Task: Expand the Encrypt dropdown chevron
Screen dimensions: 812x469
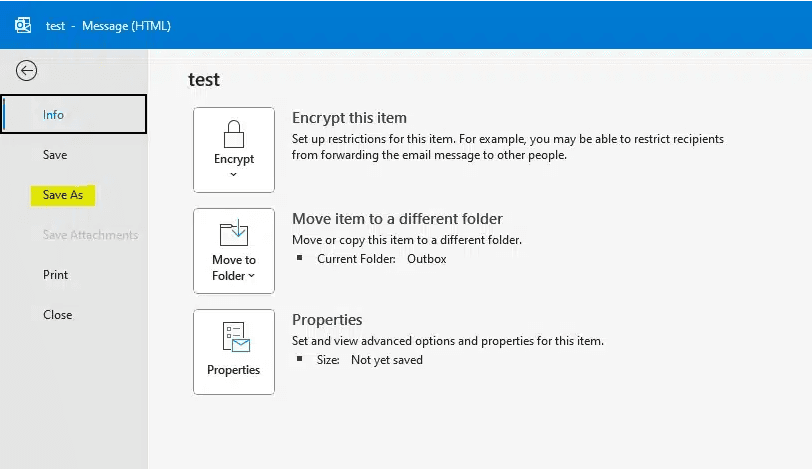Action: 234,174
